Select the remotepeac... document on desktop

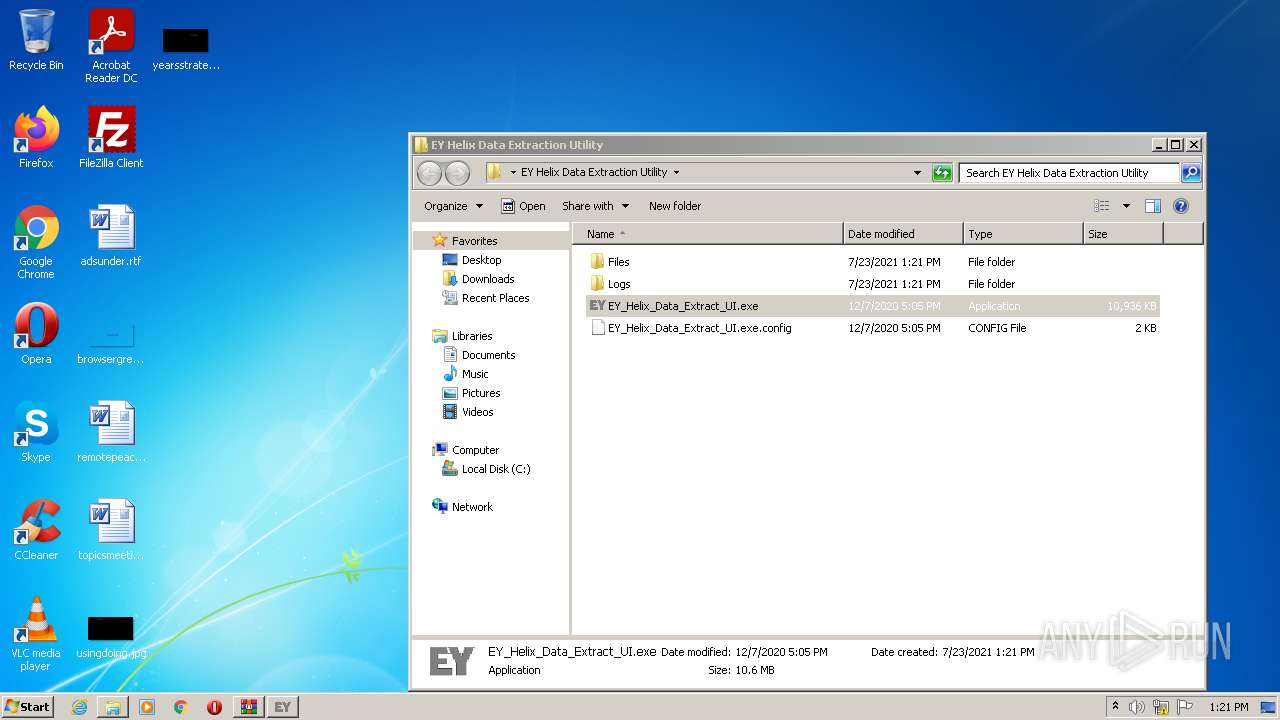point(111,432)
